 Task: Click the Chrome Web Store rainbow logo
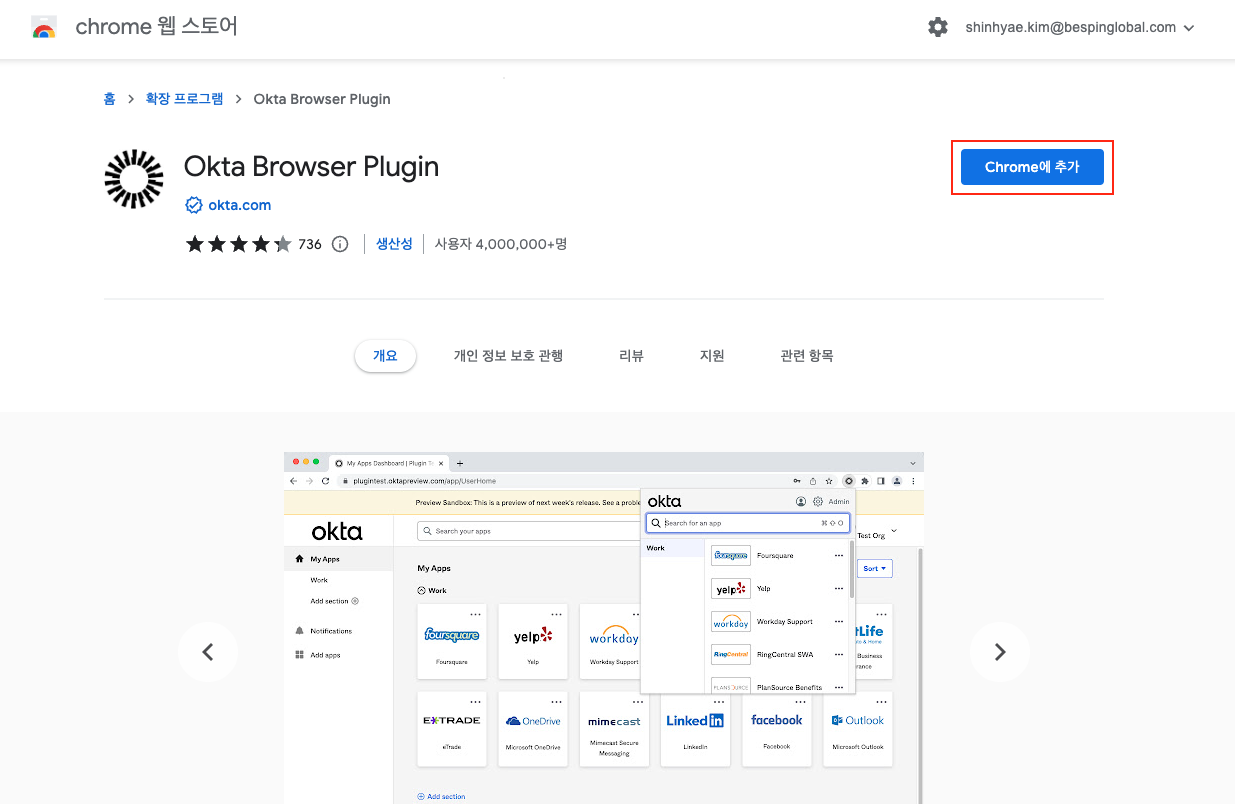(x=44, y=28)
